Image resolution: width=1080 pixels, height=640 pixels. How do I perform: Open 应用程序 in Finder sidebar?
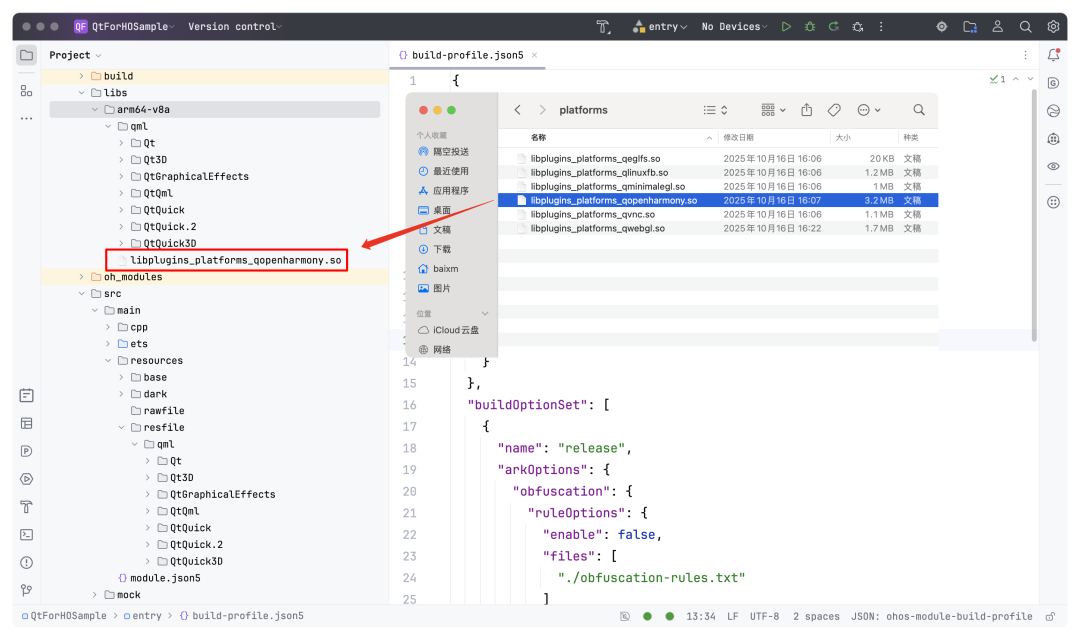coord(444,191)
